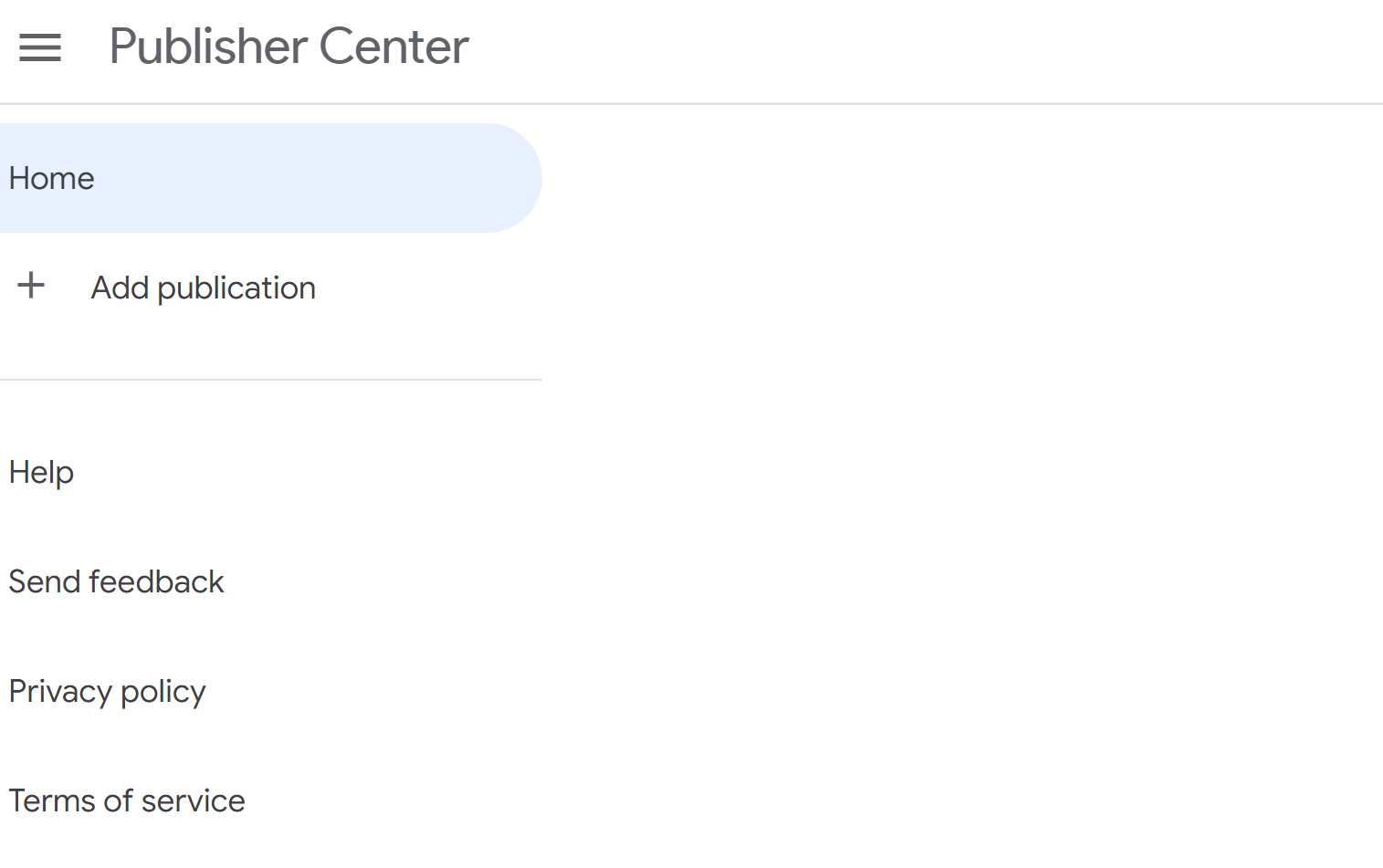Open the hamburger main menu

40,47
